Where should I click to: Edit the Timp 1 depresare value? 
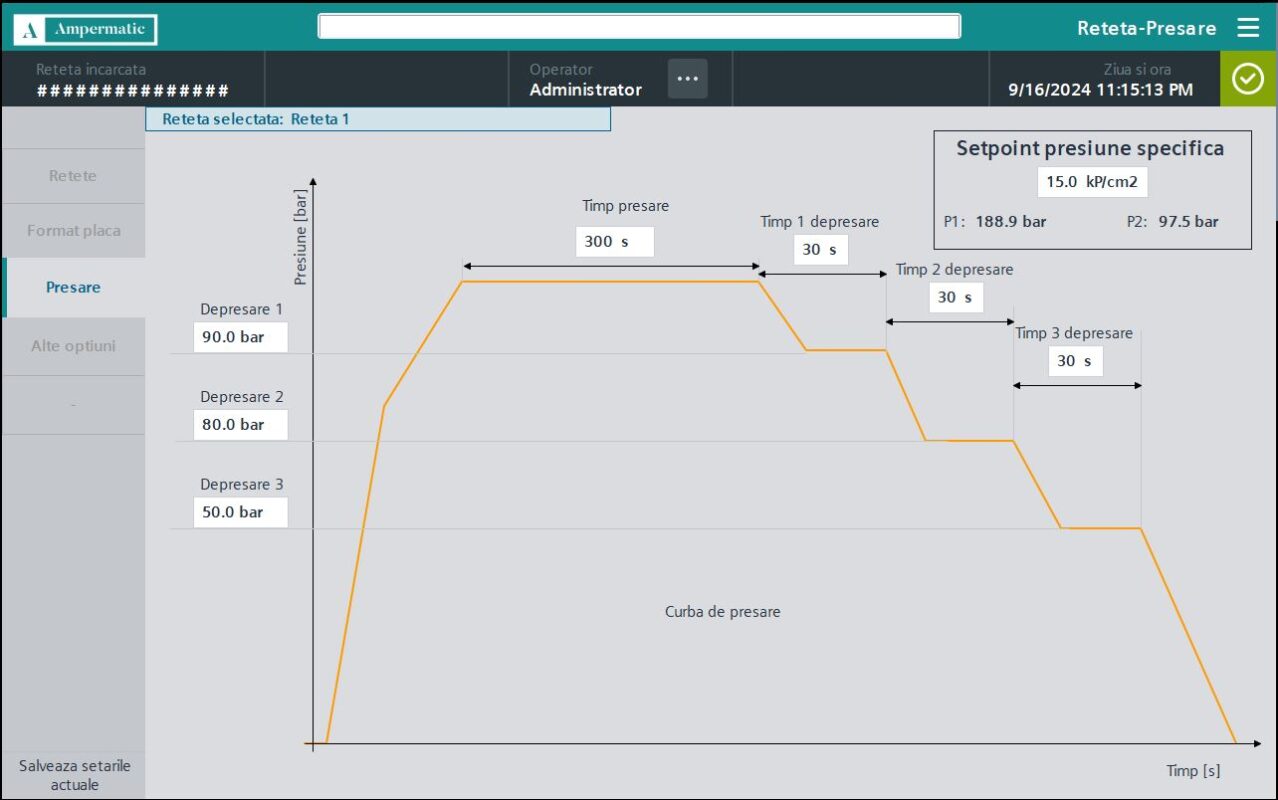820,250
